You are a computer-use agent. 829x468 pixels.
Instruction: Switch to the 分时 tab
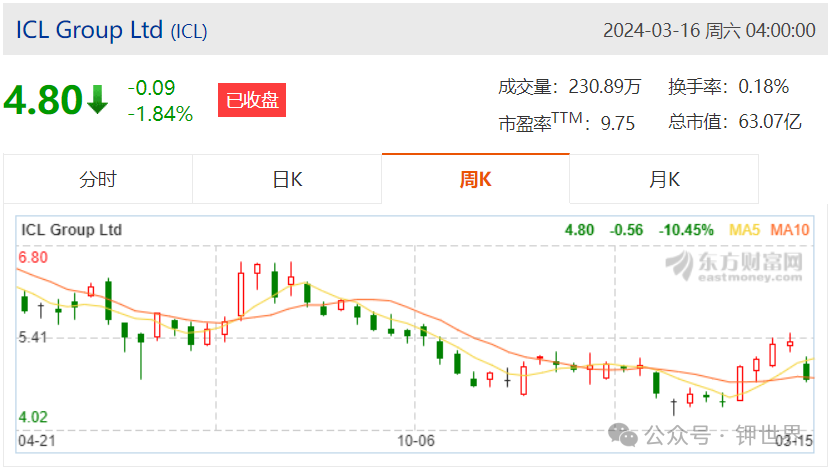98,179
